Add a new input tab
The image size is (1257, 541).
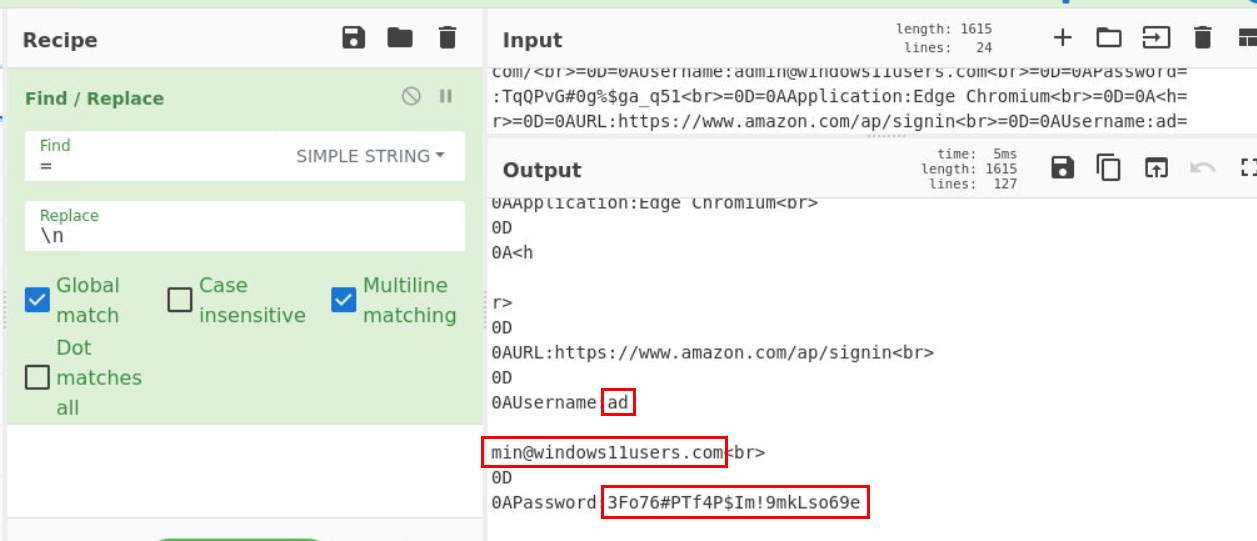click(1062, 38)
